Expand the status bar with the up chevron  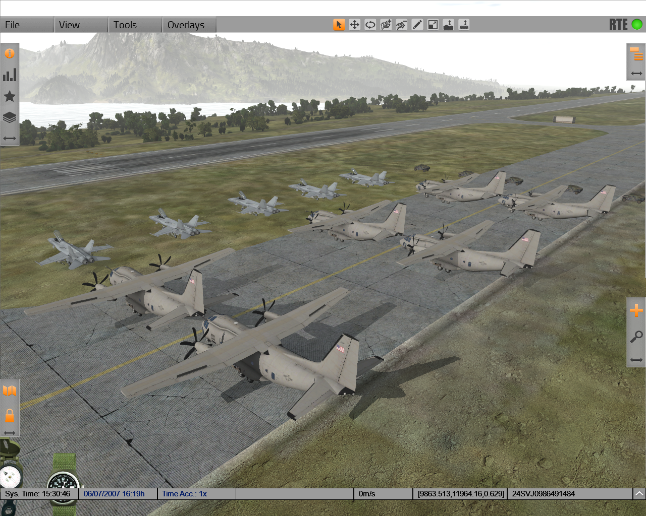(x=638, y=493)
